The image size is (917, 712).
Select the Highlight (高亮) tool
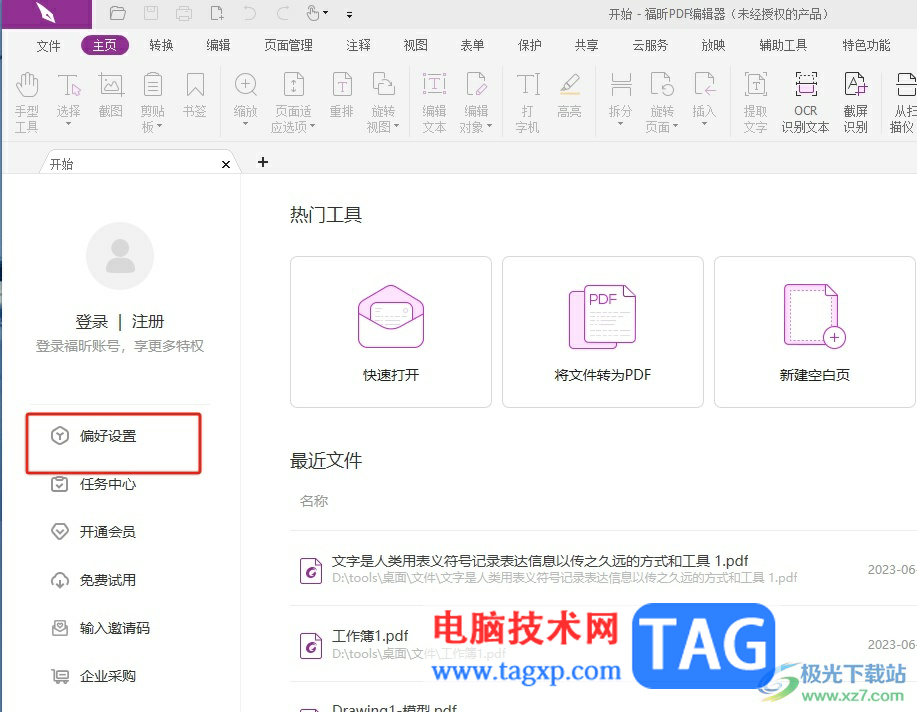pyautogui.click(x=570, y=95)
